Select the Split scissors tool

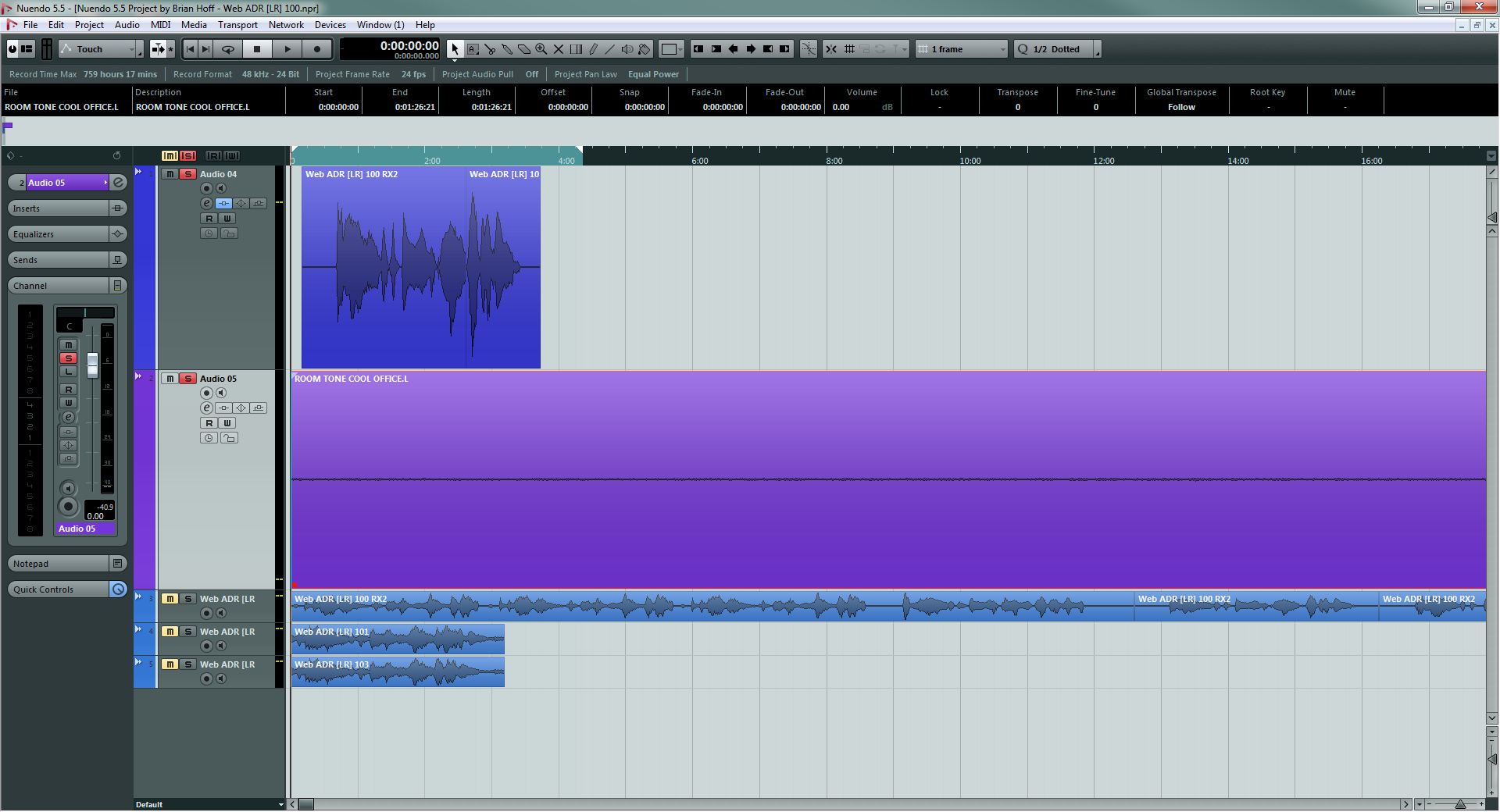click(490, 49)
